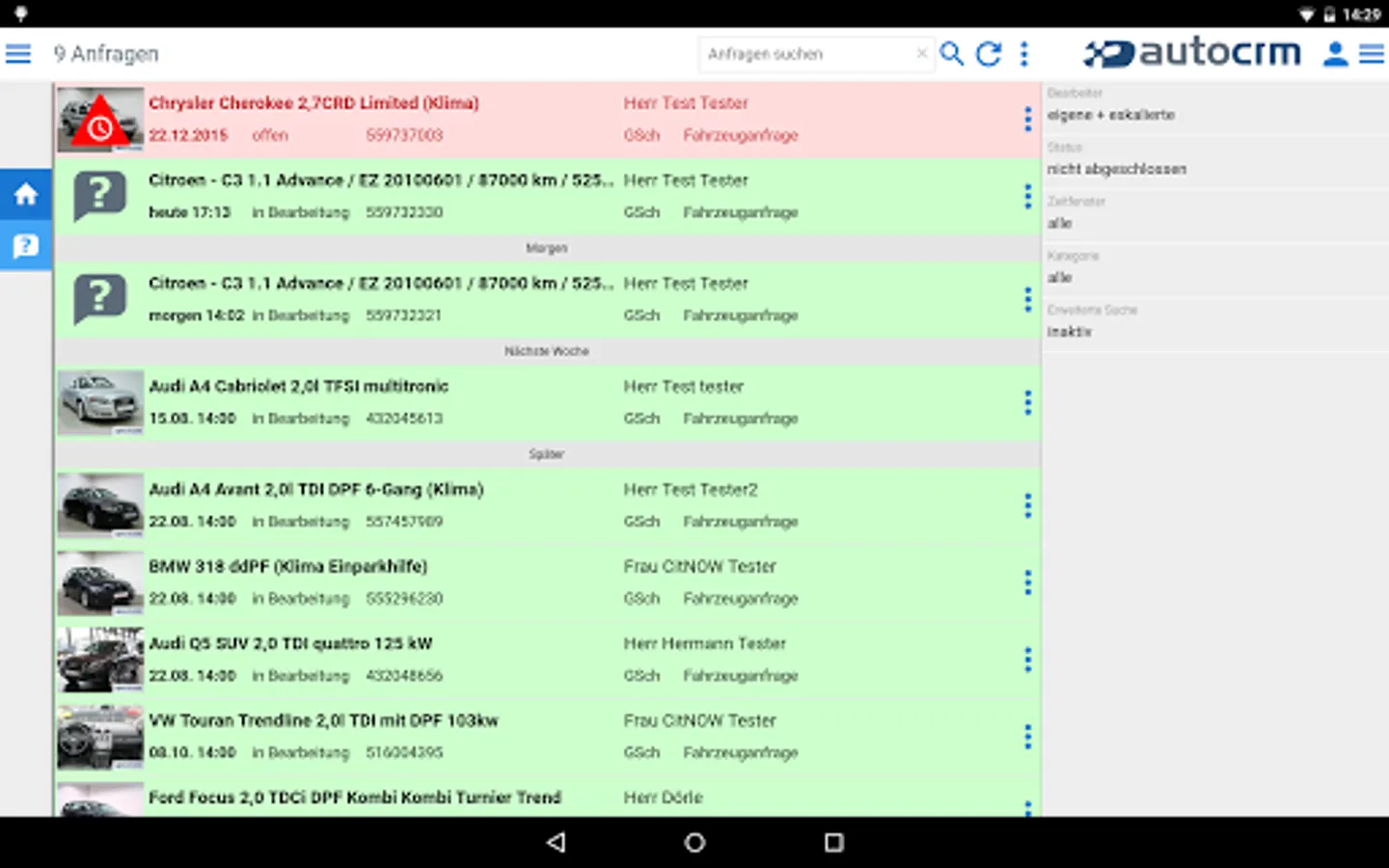Open 'Audi A4 Cabriolet 2,0l TFSI multitronic'
Image resolution: width=1389 pixels, height=868 pixels.
298,387
